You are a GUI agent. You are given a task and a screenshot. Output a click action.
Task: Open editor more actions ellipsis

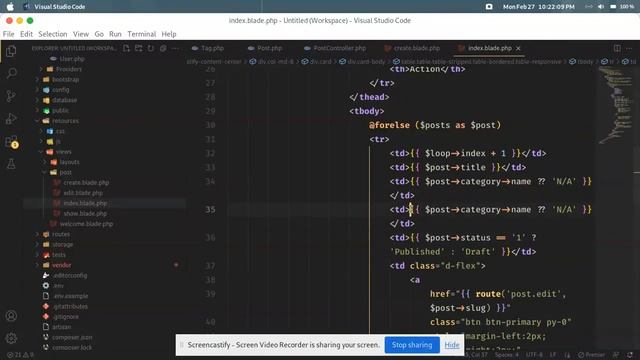pyautogui.click(x=629, y=48)
